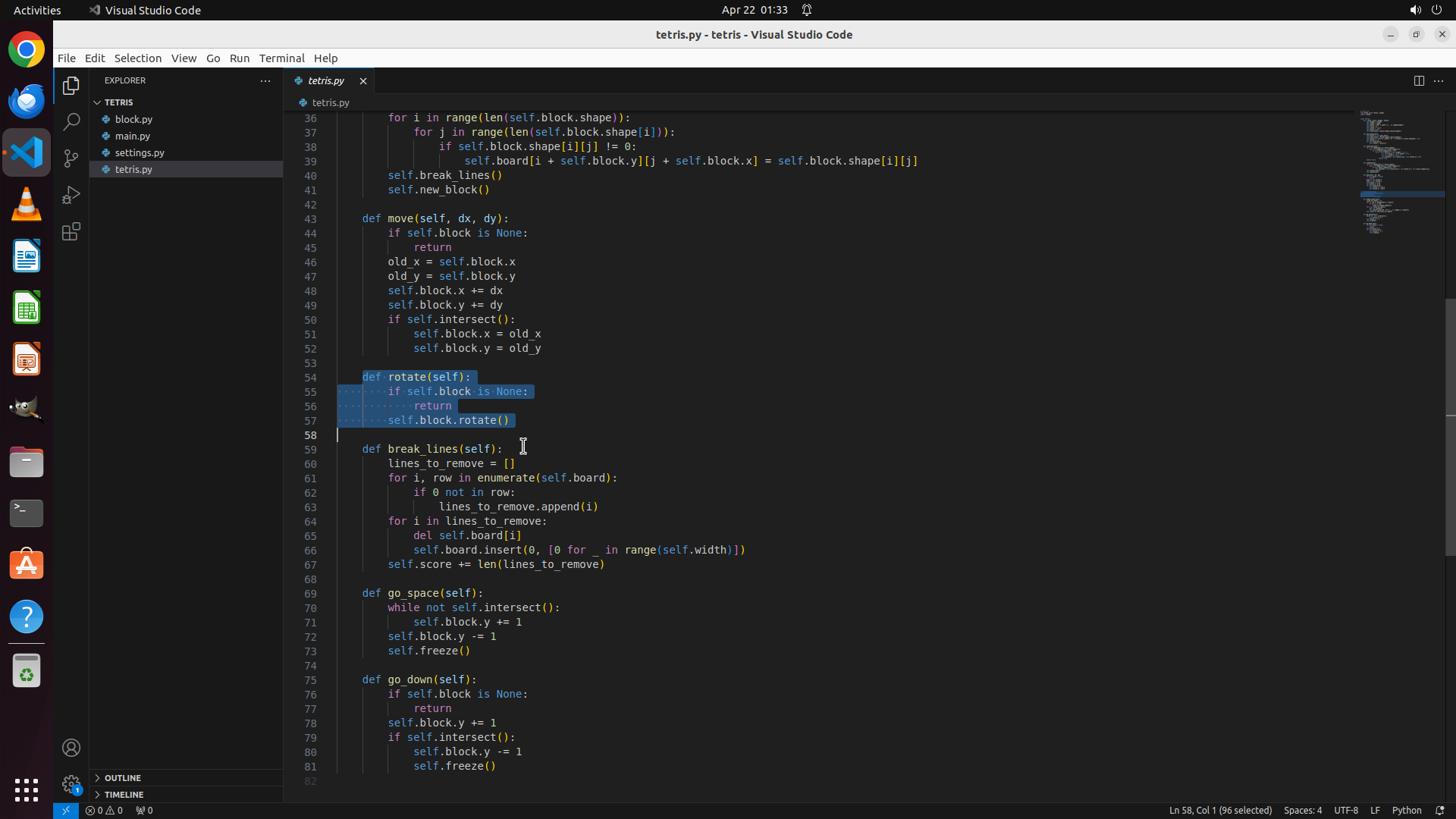
Task: Close the tetris.py editor tab
Action: click(363, 80)
